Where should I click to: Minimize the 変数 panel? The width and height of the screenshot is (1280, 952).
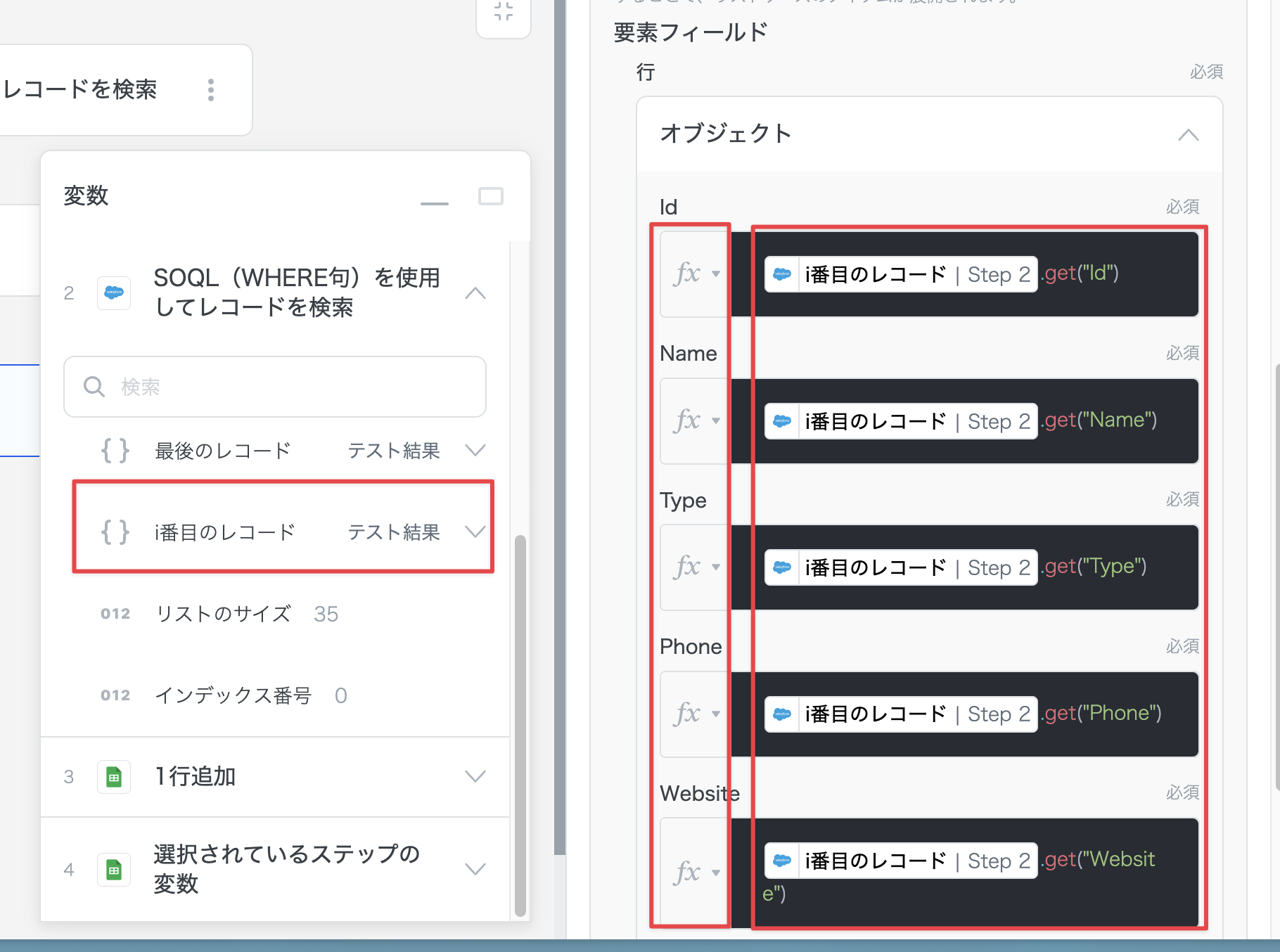[x=434, y=203]
